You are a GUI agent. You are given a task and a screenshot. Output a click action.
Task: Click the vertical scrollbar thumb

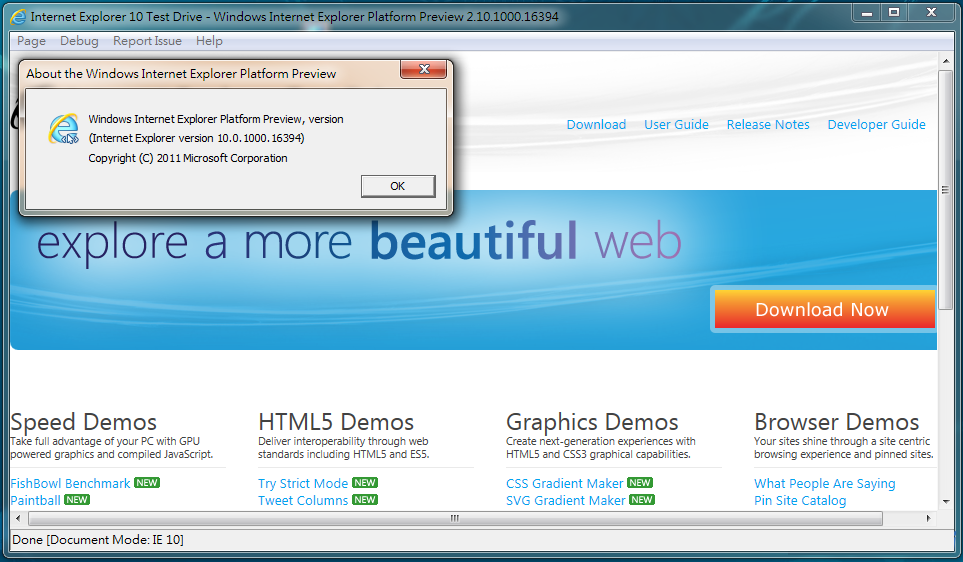946,190
